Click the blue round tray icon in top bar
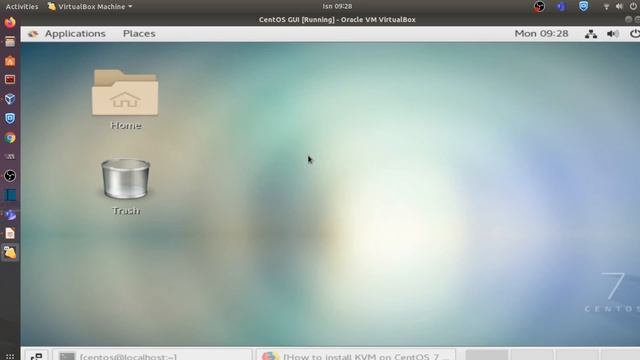640x360 pixels. (x=562, y=6)
